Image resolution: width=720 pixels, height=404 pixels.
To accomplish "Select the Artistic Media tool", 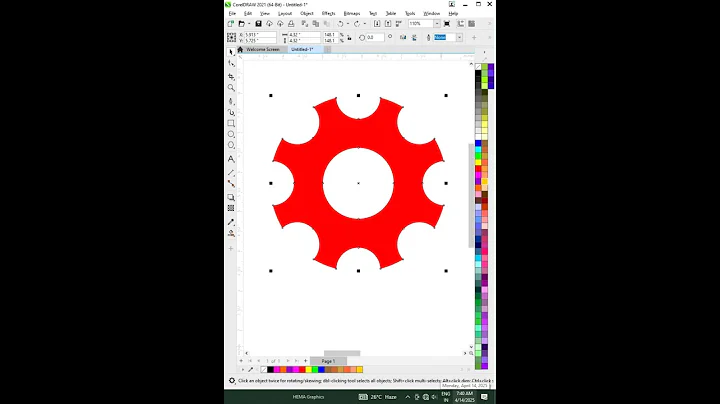I will click(x=231, y=112).
